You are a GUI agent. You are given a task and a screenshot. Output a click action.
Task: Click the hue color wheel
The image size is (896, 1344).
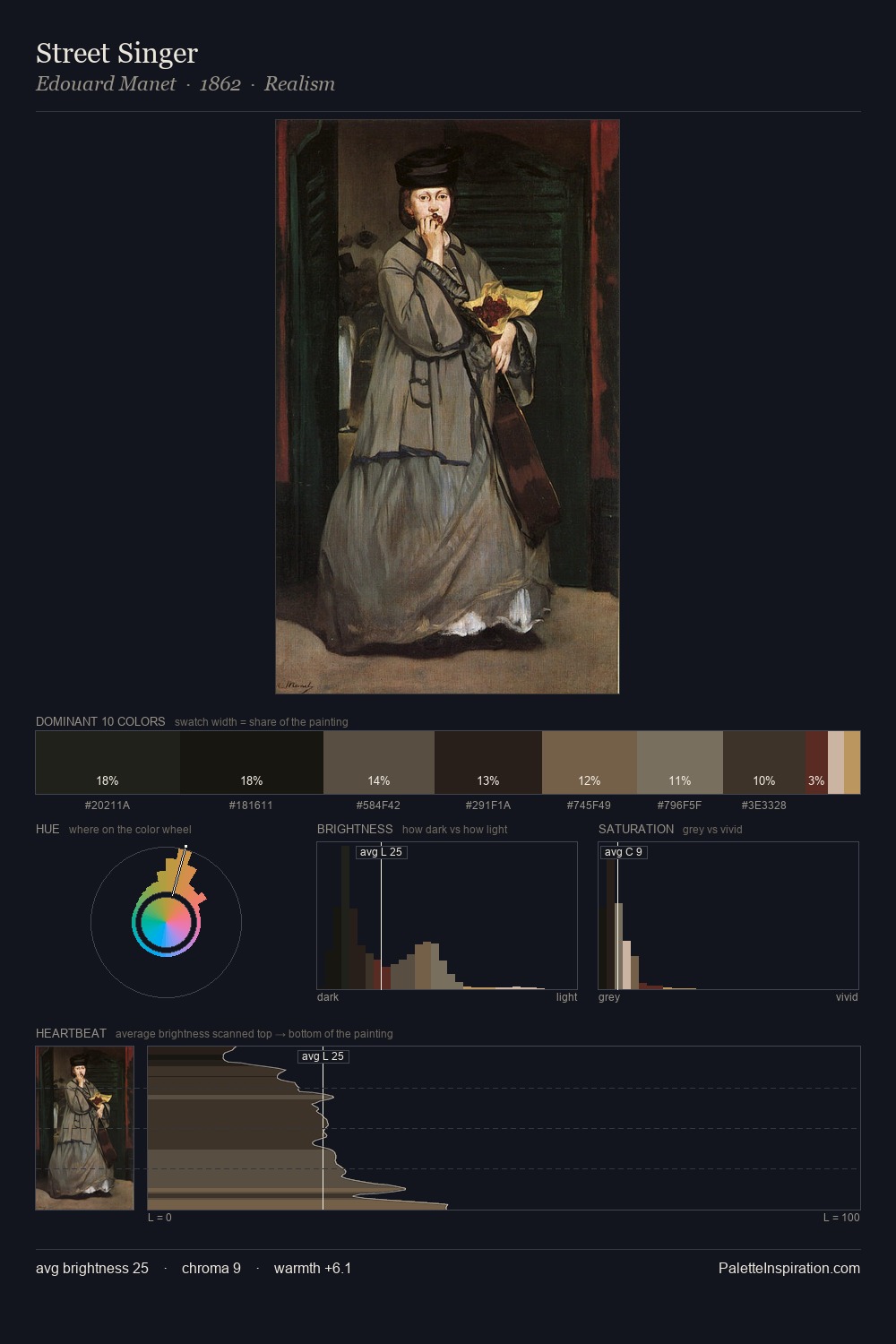pos(166,922)
